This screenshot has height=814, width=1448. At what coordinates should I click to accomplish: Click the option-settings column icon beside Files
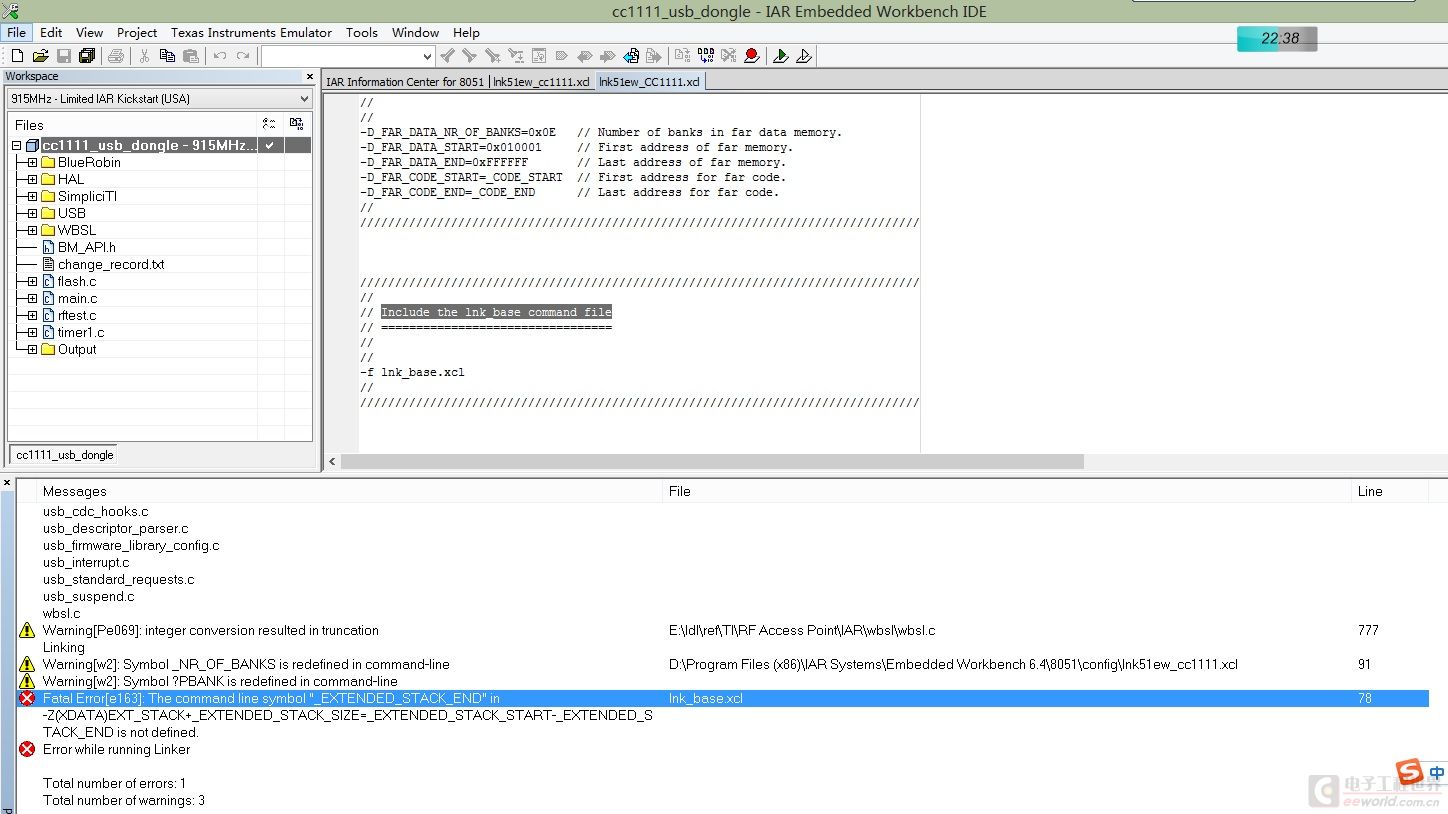269,124
